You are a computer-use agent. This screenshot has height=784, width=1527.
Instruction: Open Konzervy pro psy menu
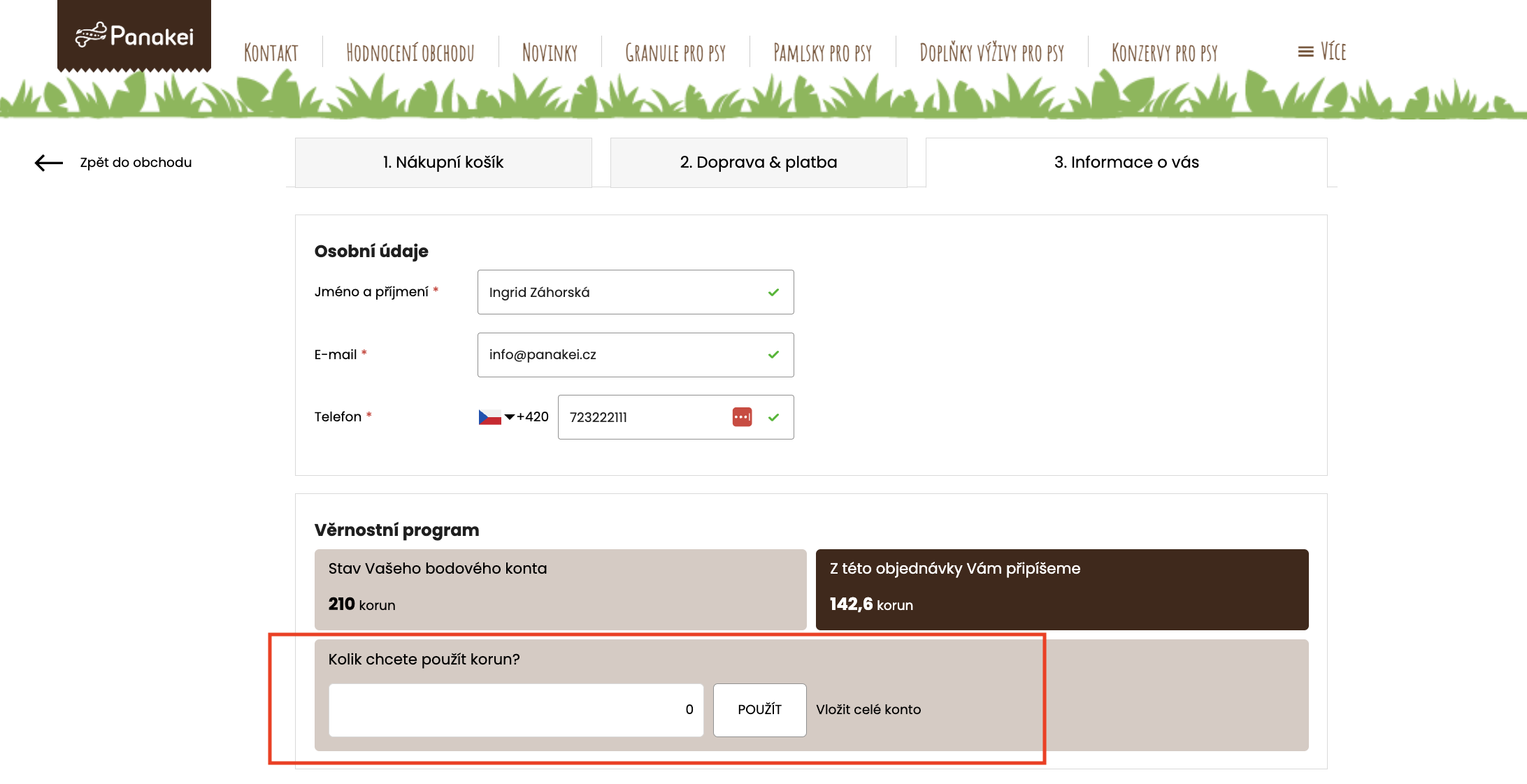click(1165, 53)
